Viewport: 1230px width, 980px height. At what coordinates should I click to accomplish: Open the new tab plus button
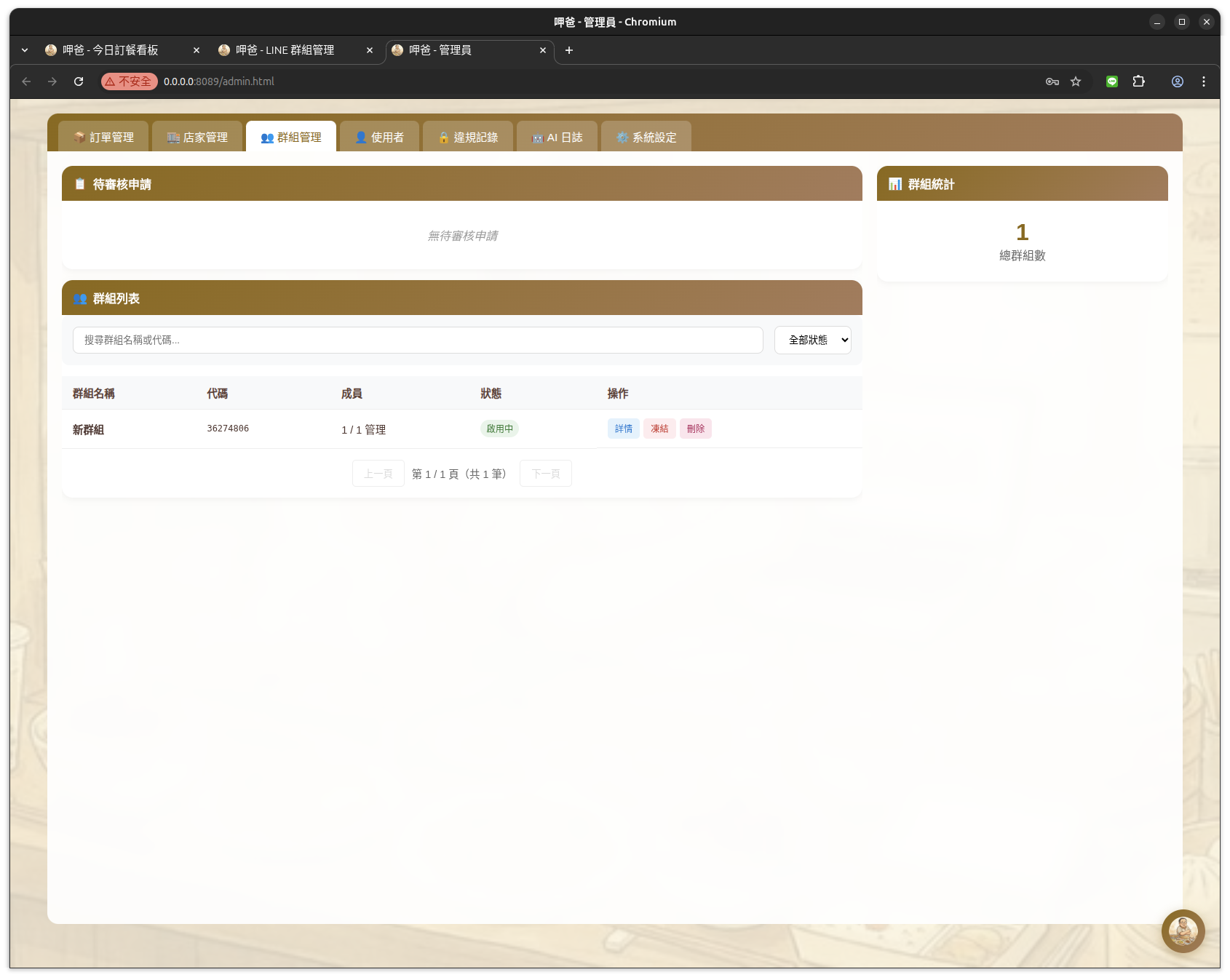click(x=569, y=50)
